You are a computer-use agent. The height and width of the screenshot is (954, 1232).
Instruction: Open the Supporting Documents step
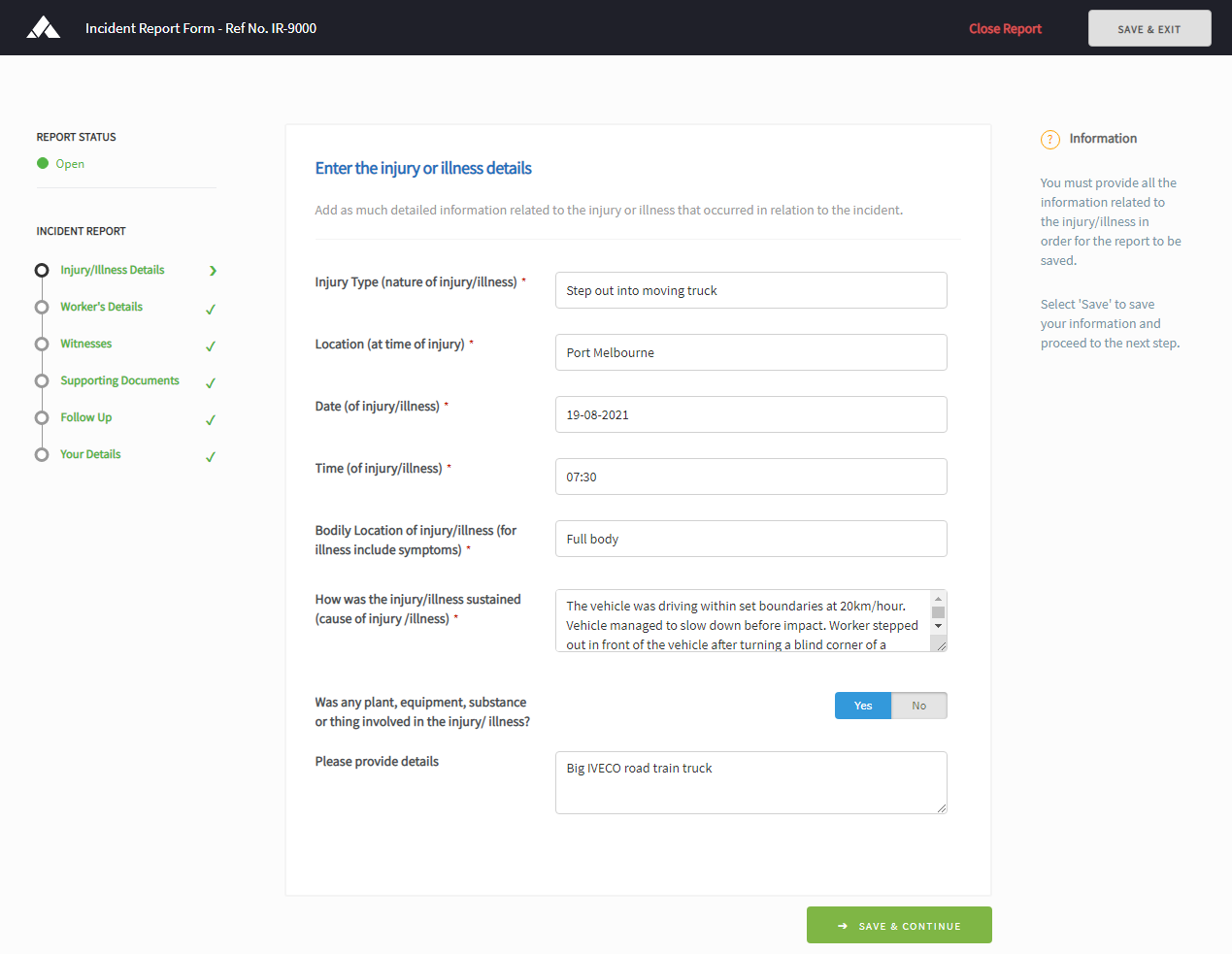click(x=119, y=380)
